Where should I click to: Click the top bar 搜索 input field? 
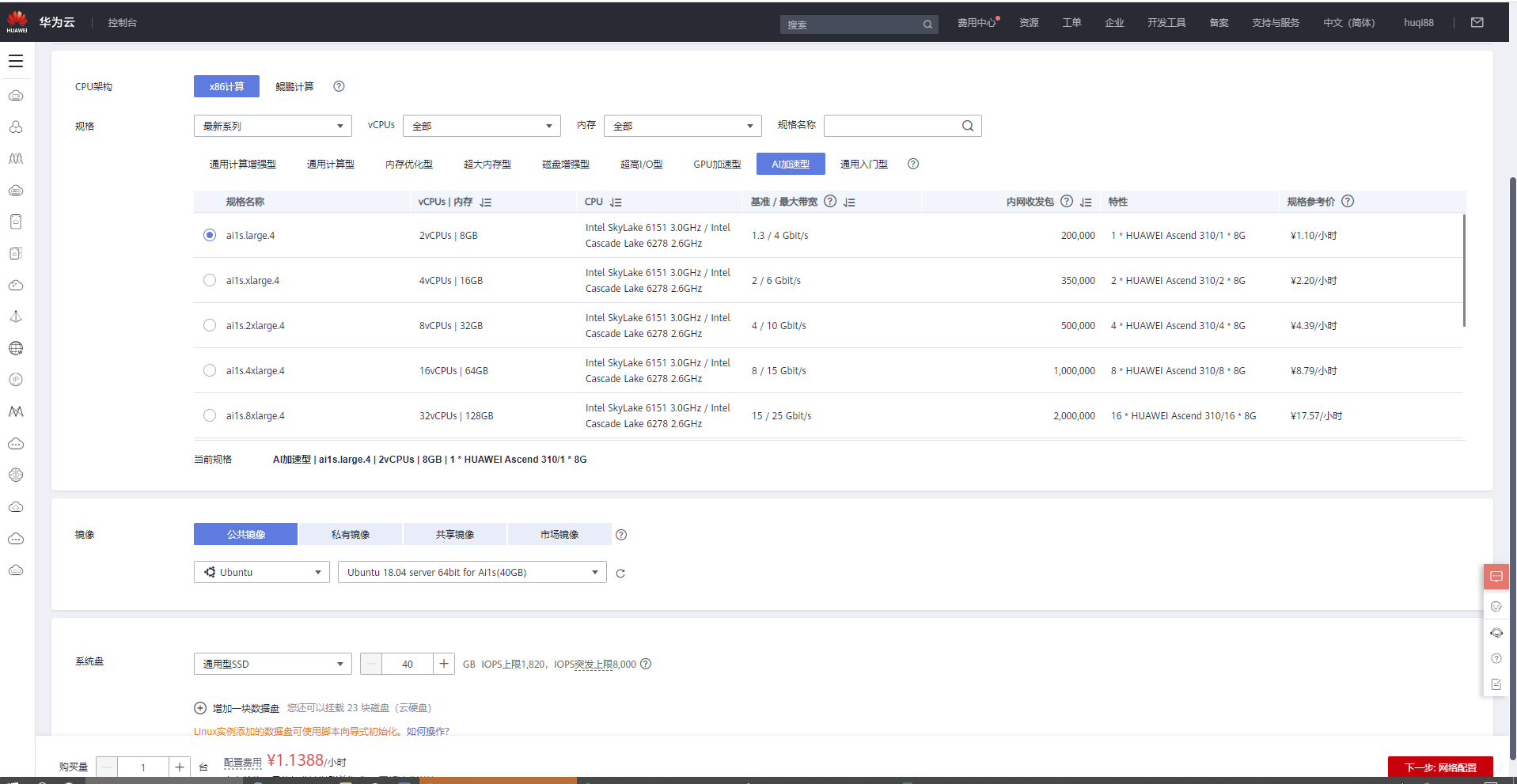[859, 25]
